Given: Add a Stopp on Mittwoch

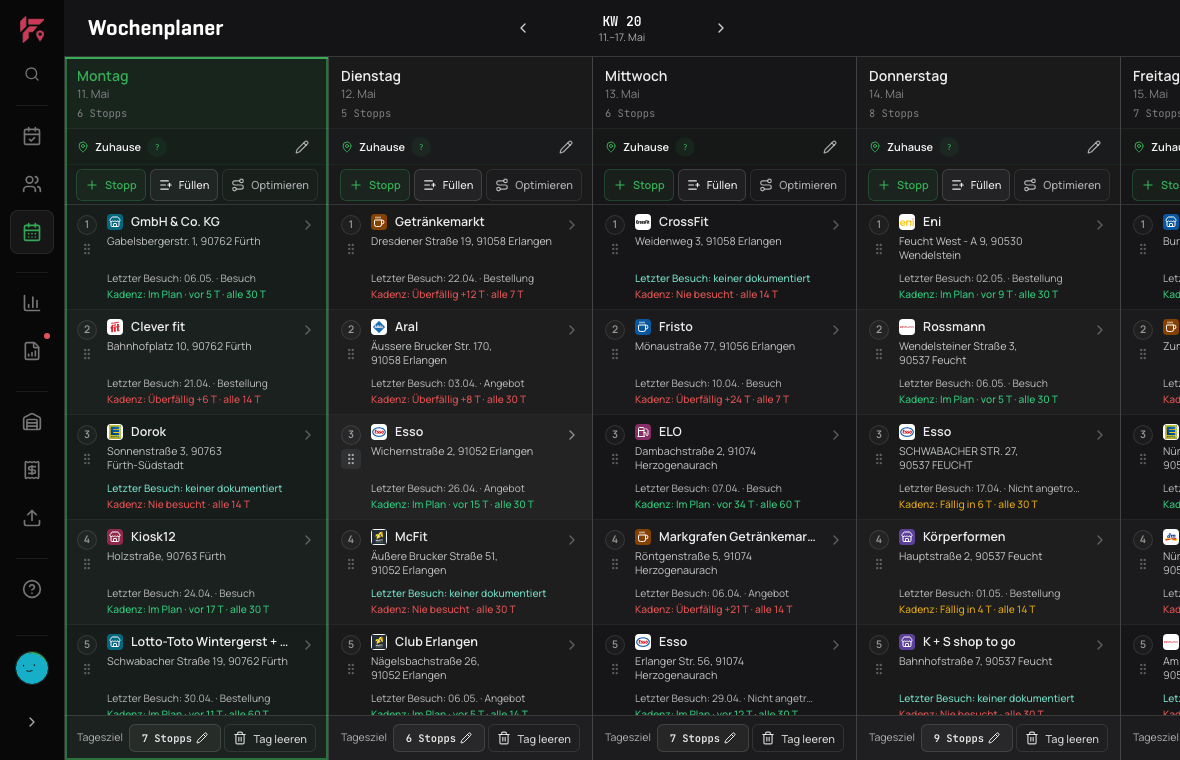Looking at the screenshot, I should click(x=640, y=185).
